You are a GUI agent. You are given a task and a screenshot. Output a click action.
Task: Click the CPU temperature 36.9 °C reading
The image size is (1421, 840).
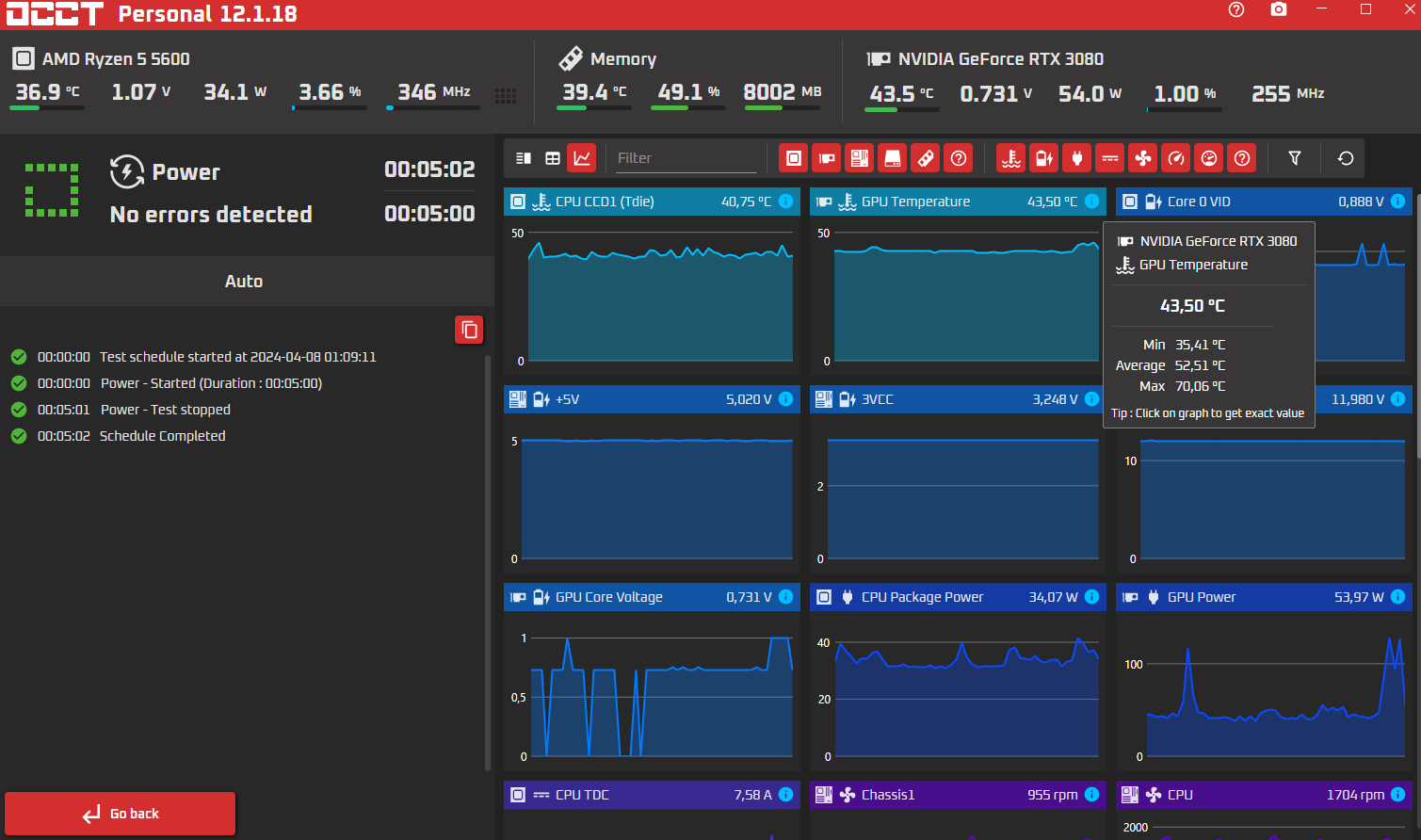47,92
